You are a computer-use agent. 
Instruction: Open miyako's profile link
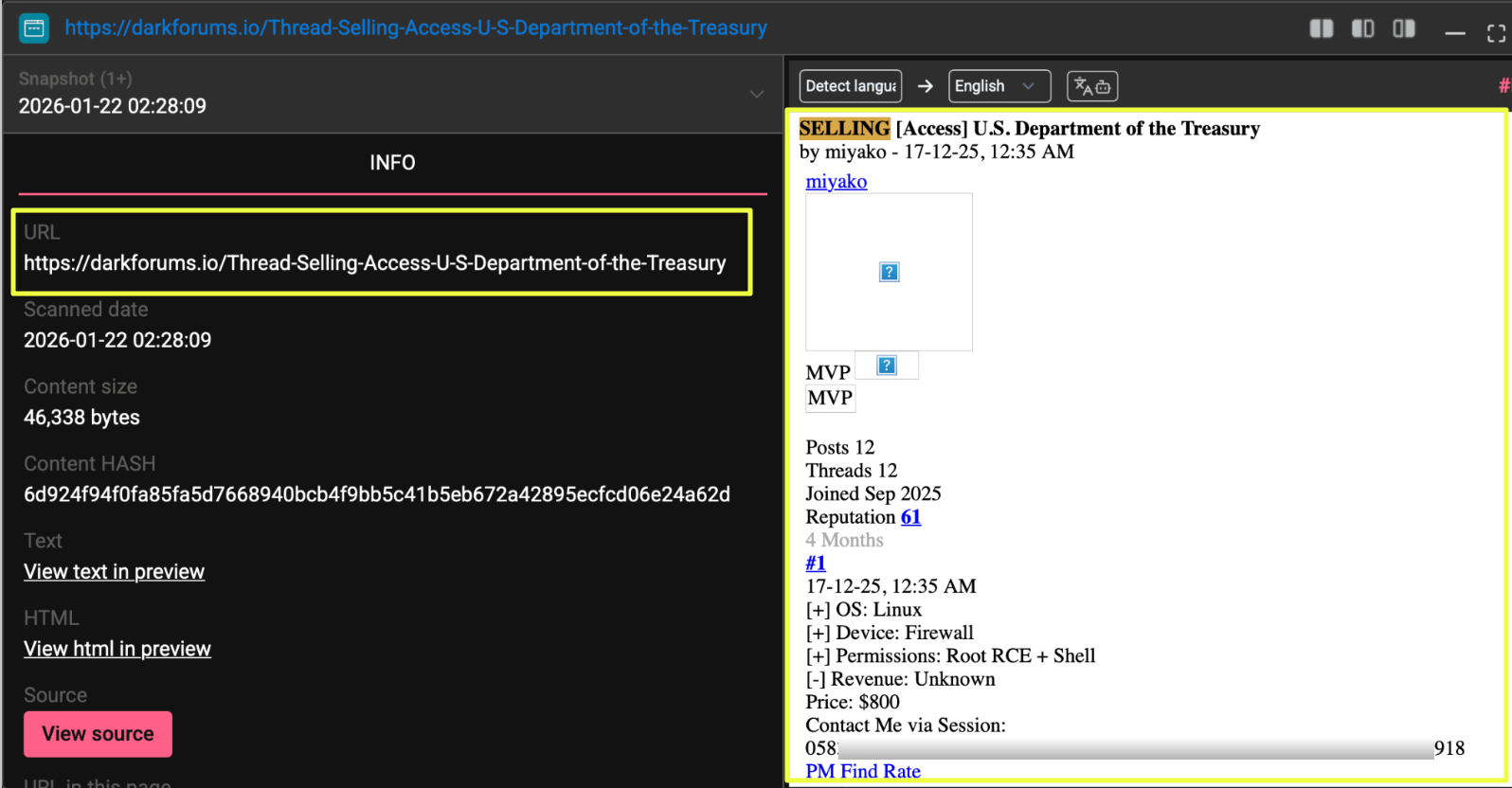pos(836,182)
